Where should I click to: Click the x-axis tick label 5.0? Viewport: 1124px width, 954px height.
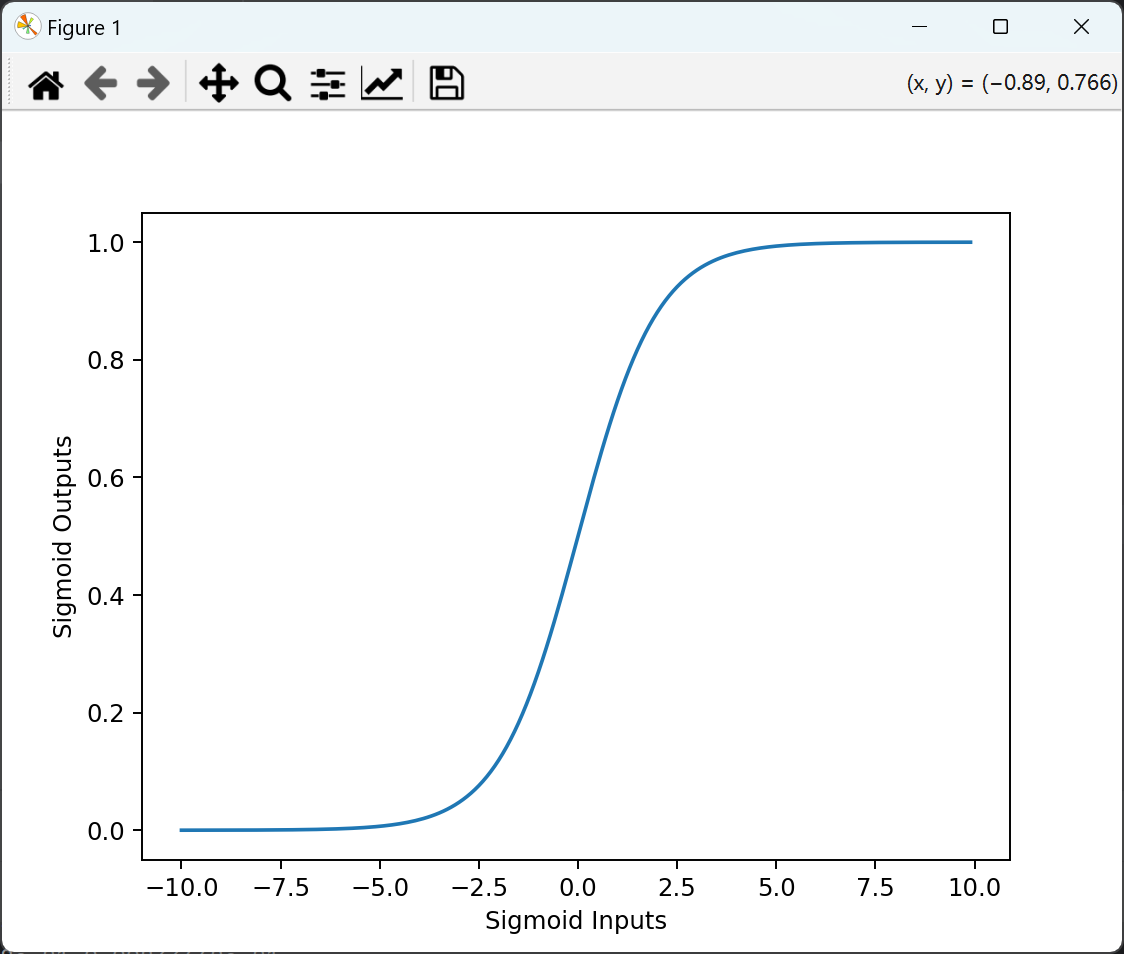776,887
